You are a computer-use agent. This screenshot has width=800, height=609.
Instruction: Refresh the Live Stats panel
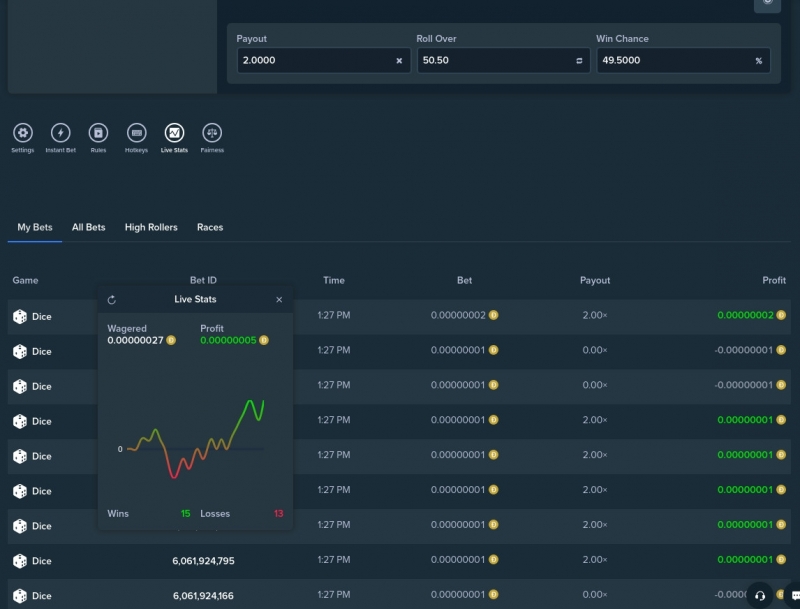pyautogui.click(x=112, y=300)
